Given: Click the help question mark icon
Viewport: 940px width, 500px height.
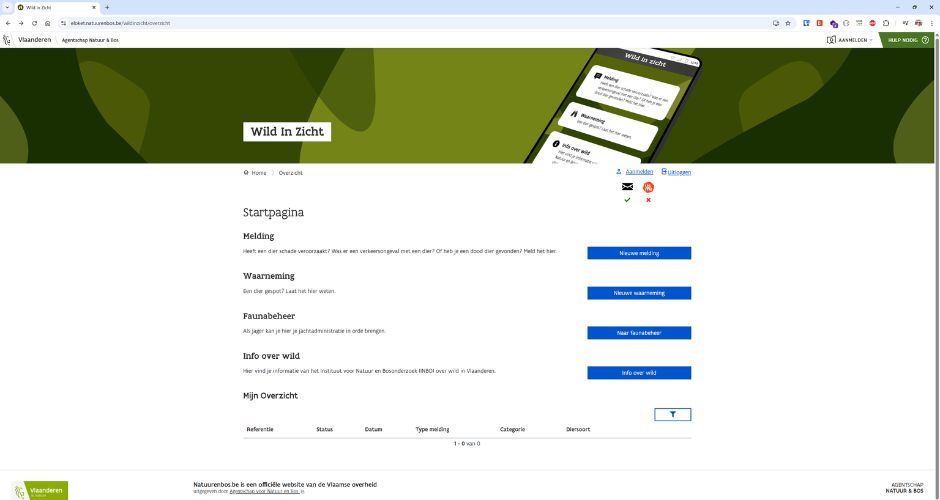Looking at the screenshot, I should (x=925, y=40).
